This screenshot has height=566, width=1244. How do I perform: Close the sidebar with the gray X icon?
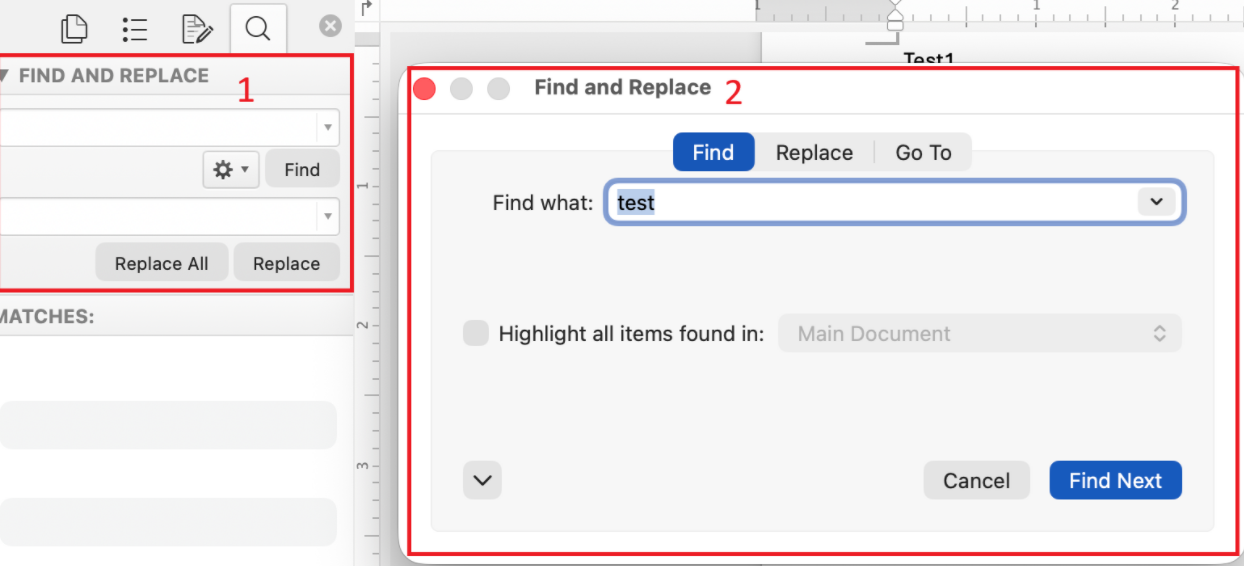point(330,26)
